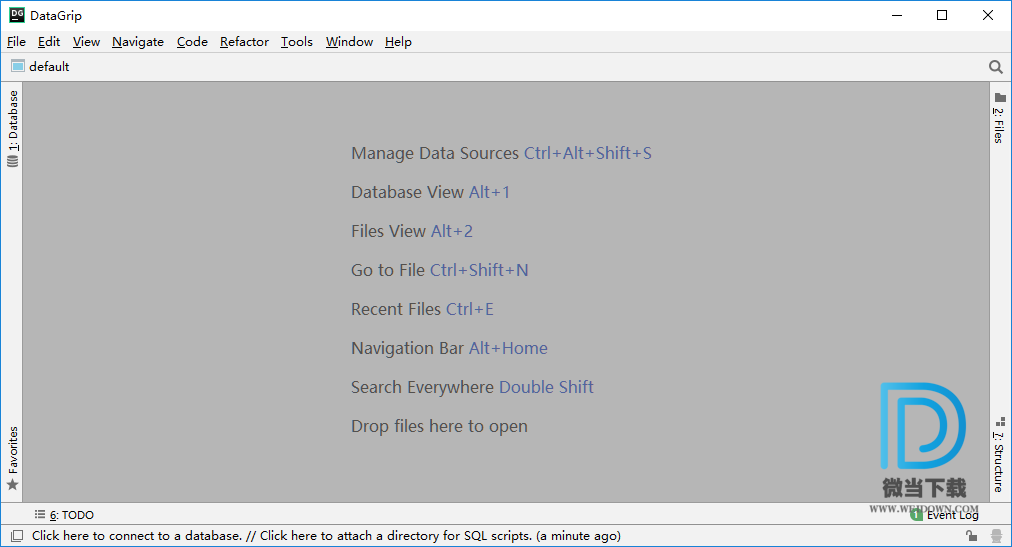Screen dimensions: 1012x547
Task: Open the Code menu
Action: pos(192,42)
